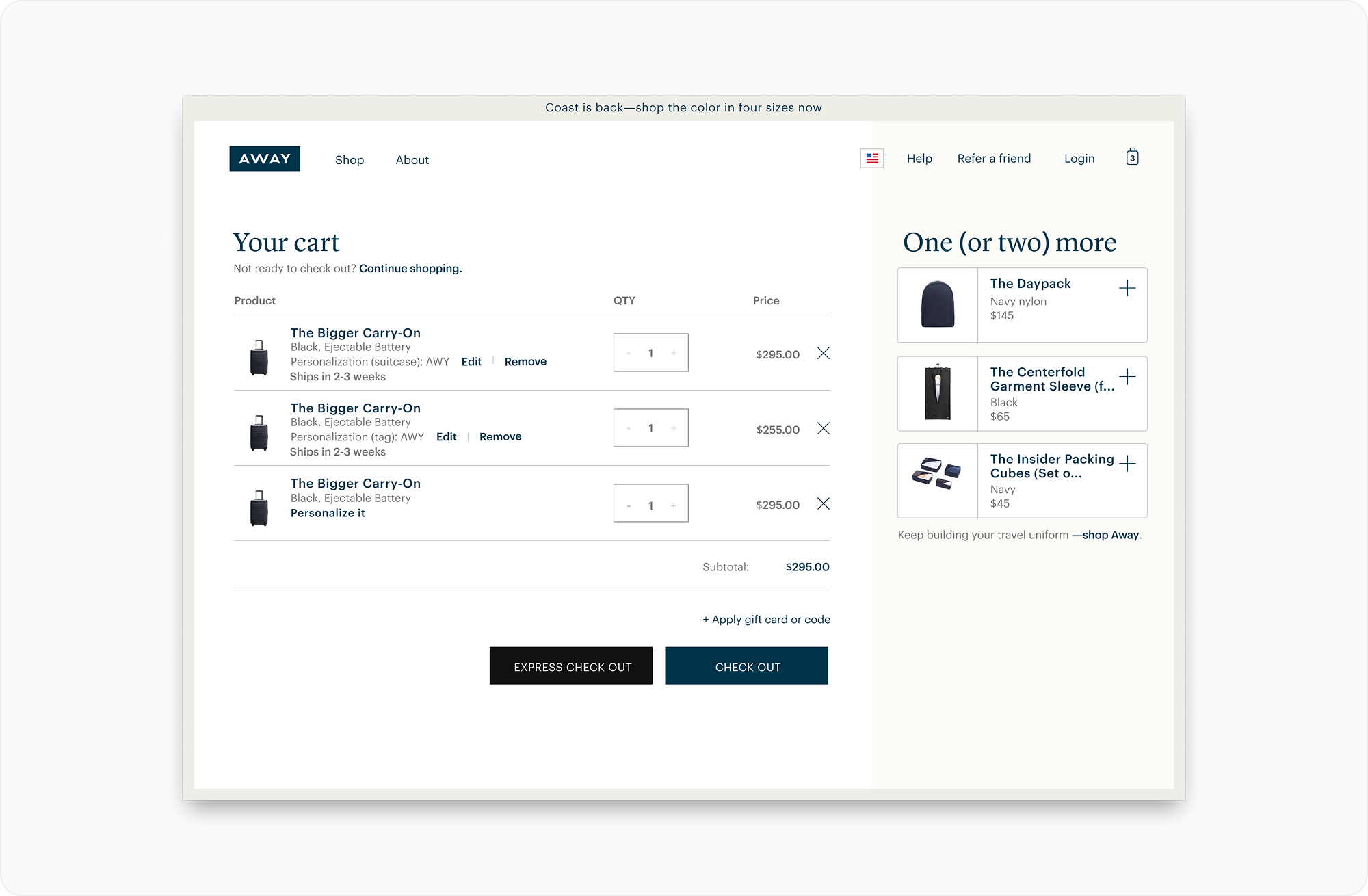Open The Bigger Carry-On title with tag personalization

click(x=355, y=408)
